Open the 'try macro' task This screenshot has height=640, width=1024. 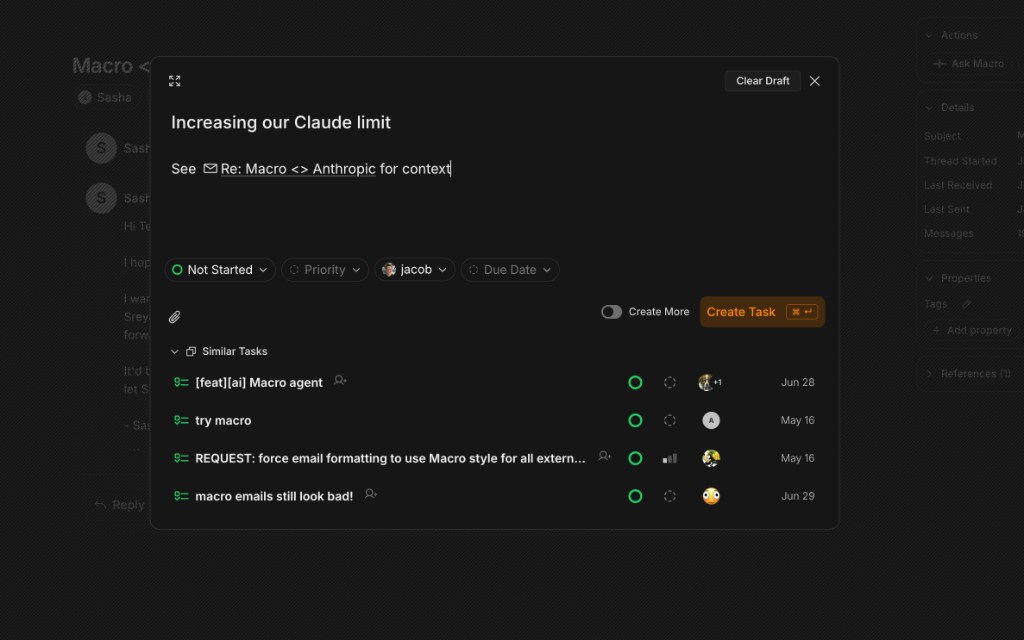[x=223, y=421]
